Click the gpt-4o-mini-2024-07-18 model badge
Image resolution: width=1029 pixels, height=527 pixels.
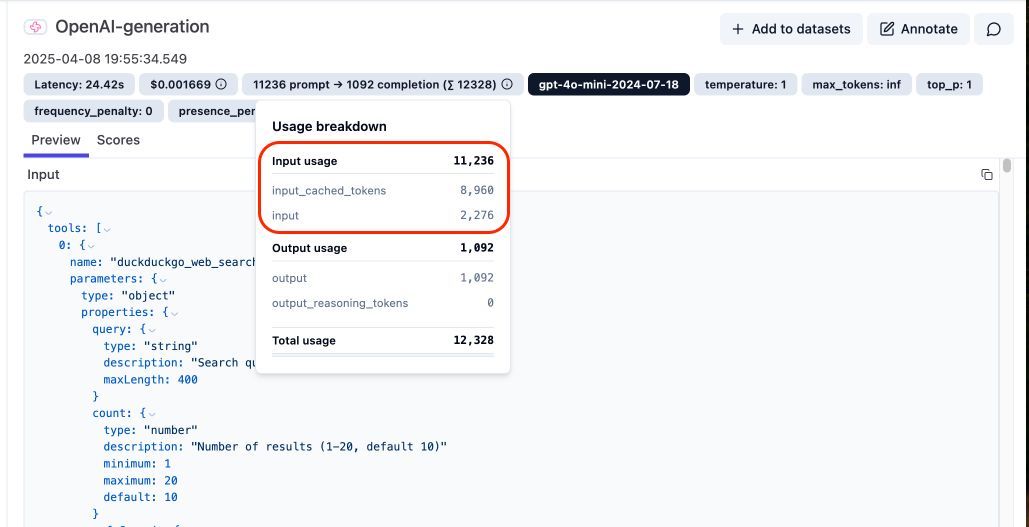(x=608, y=84)
